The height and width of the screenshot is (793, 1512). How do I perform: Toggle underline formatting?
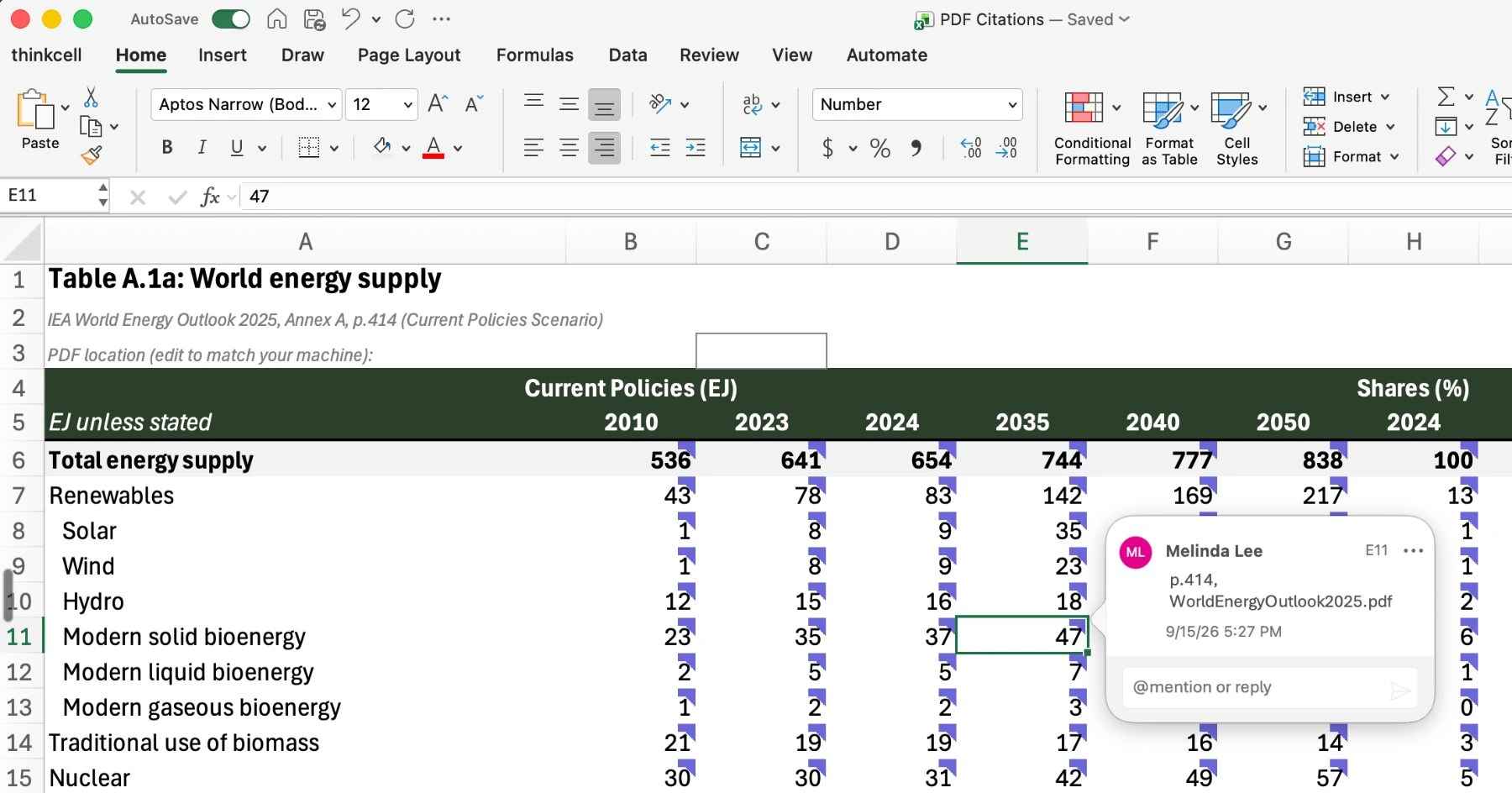click(237, 148)
